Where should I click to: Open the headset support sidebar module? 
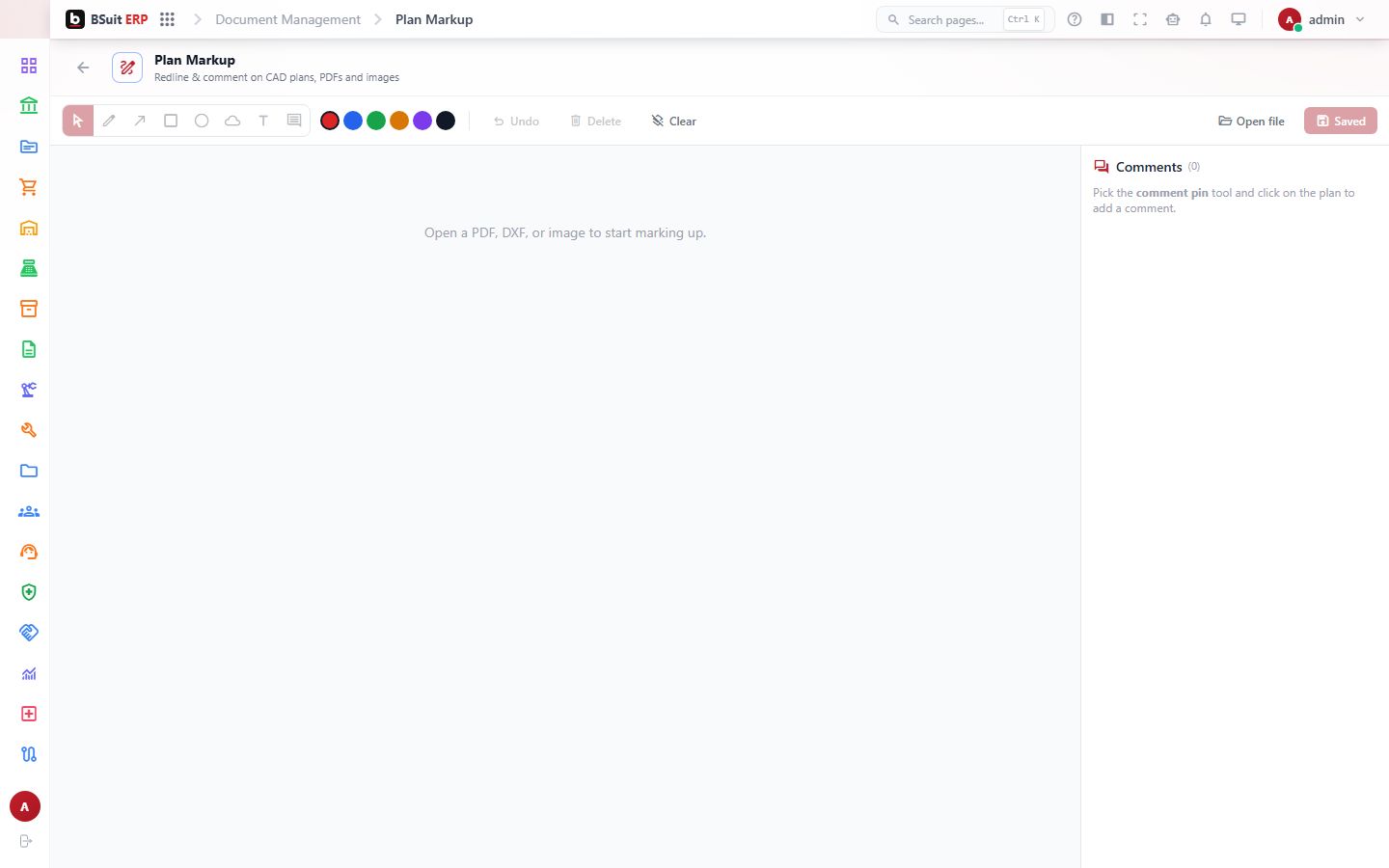tap(29, 552)
